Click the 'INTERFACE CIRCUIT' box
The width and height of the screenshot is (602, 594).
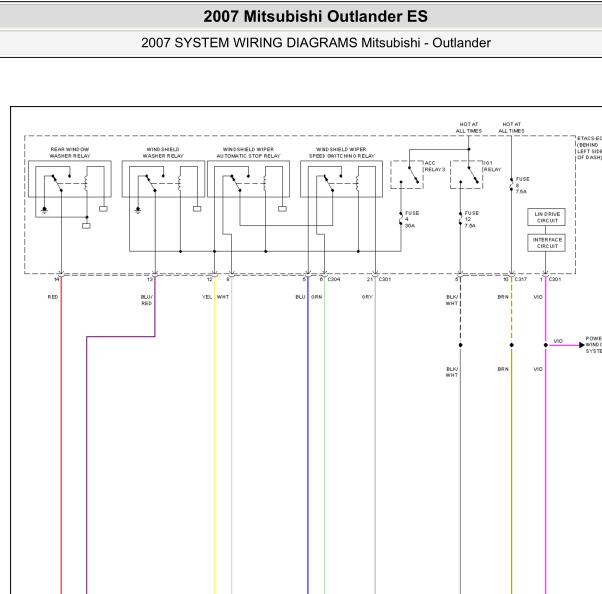546,243
